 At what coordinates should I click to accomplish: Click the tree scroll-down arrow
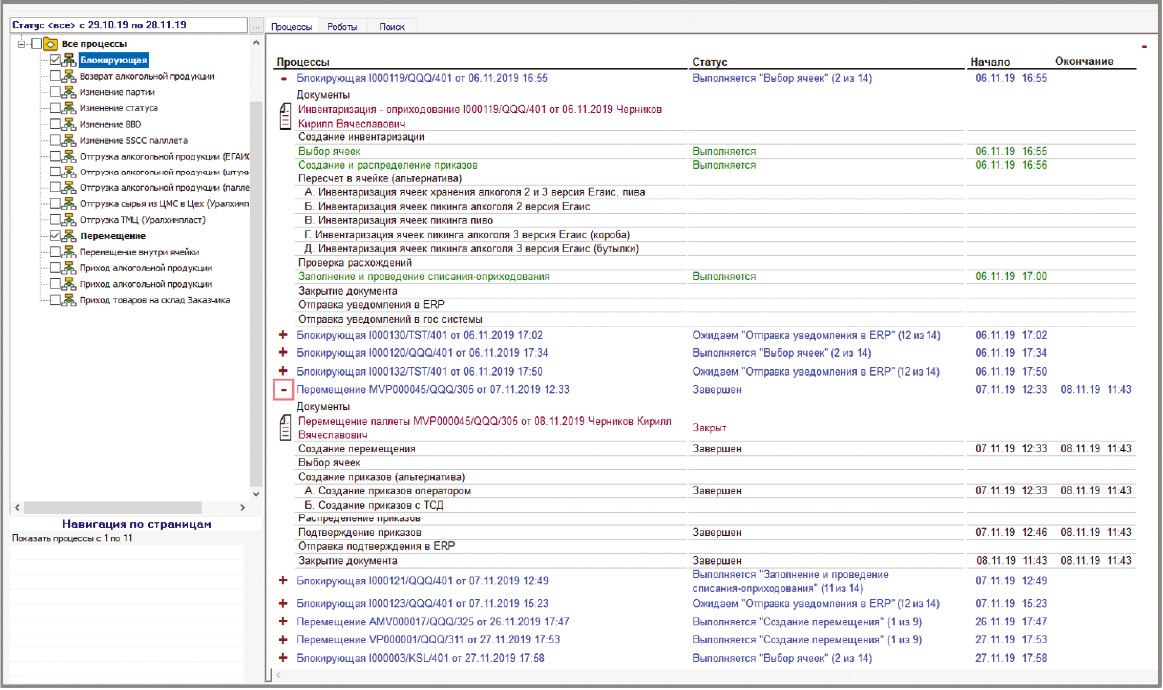pyautogui.click(x=257, y=494)
